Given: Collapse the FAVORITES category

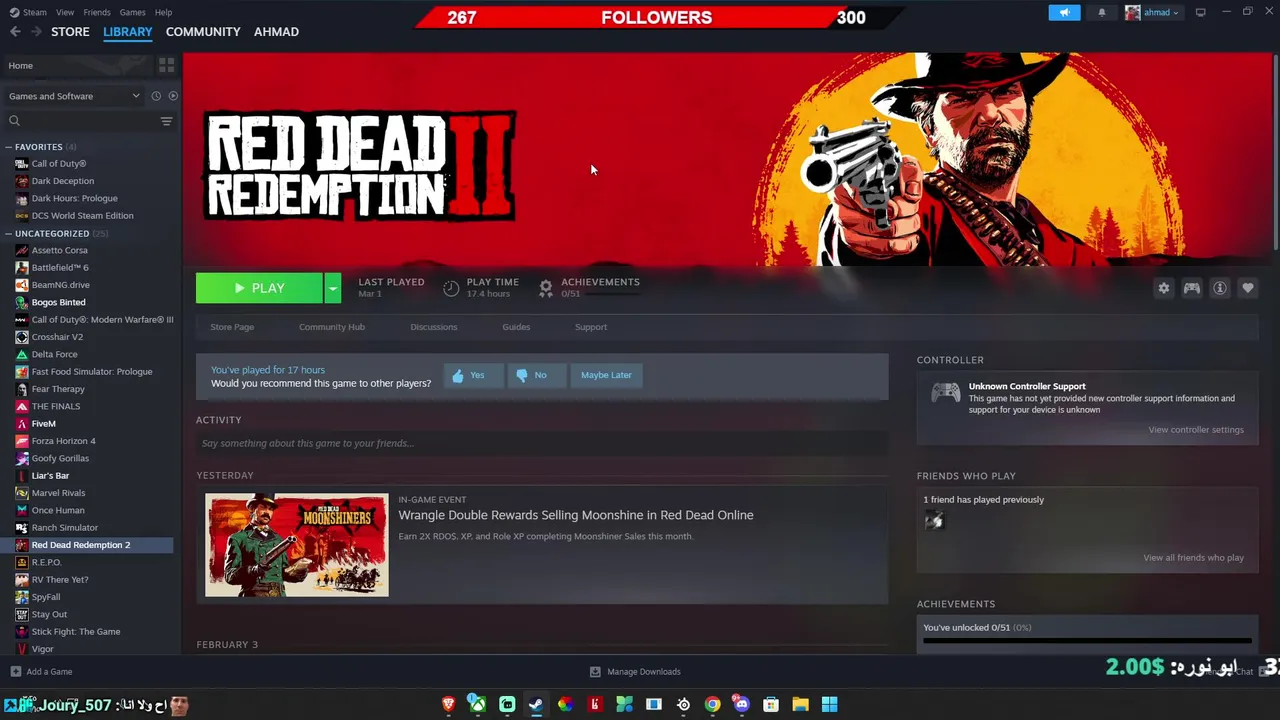Looking at the screenshot, I should pos(9,147).
